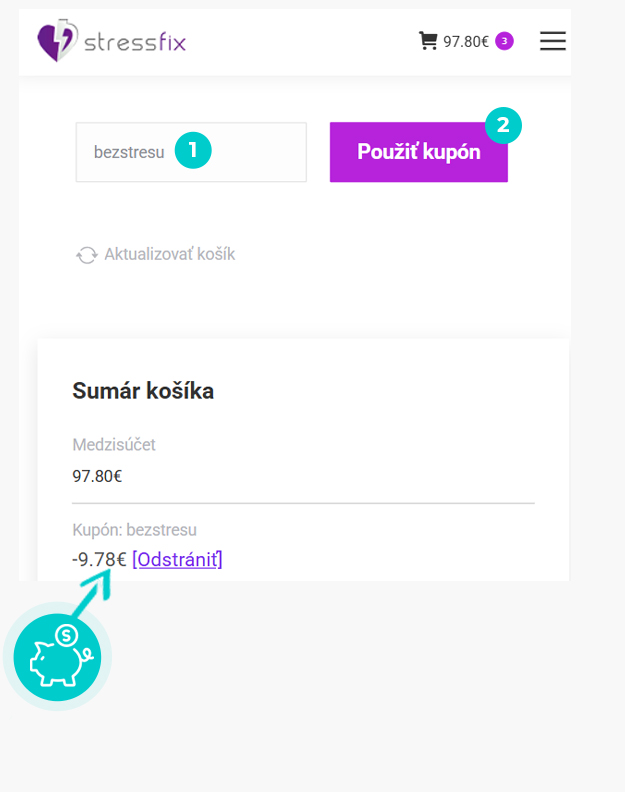Screen dimensions: 625x792
Task: Click the Medzisúčet 97.80€ value
Action: [x=97, y=476]
